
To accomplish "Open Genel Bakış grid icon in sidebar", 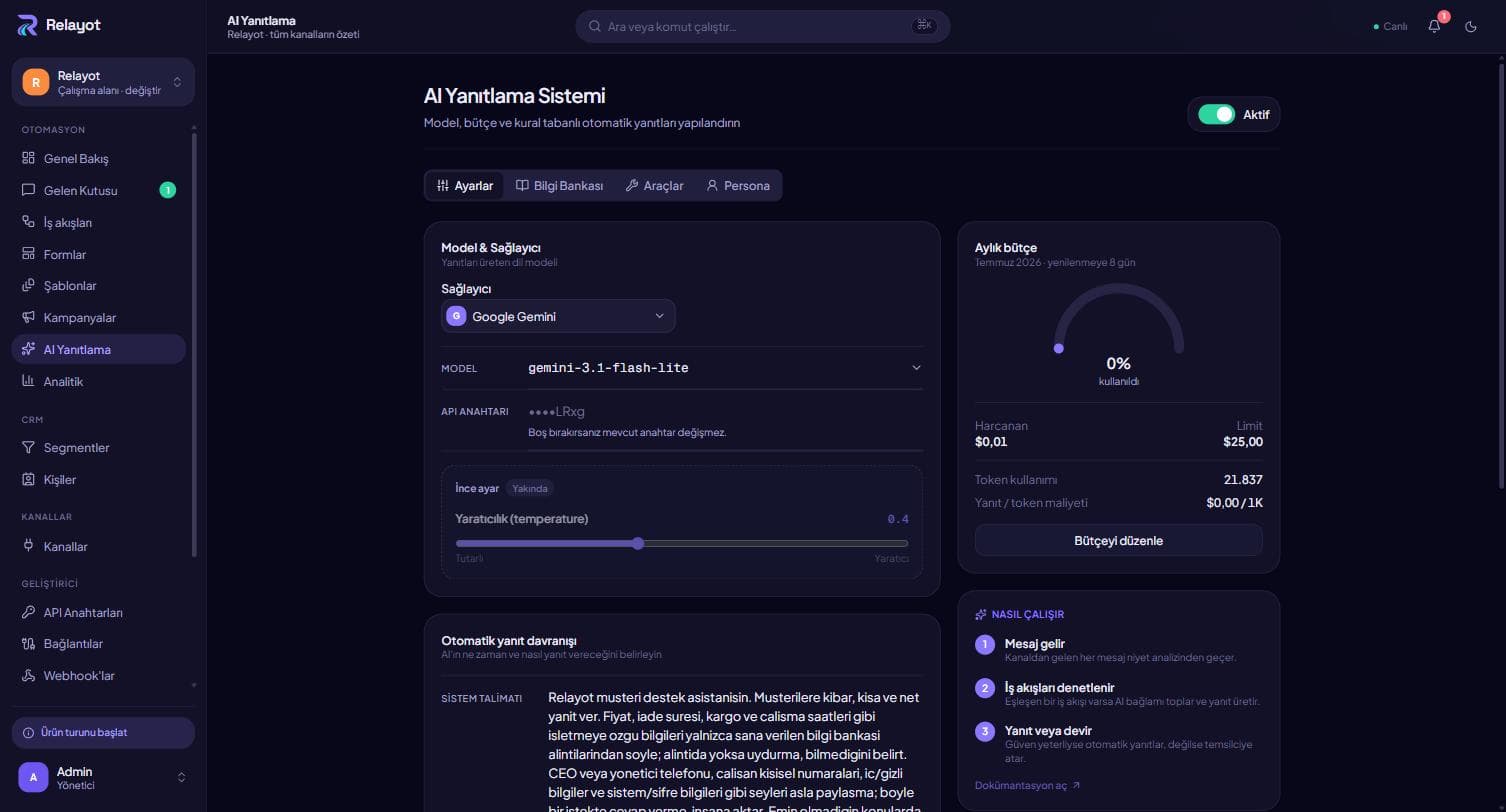I will click(x=28, y=158).
